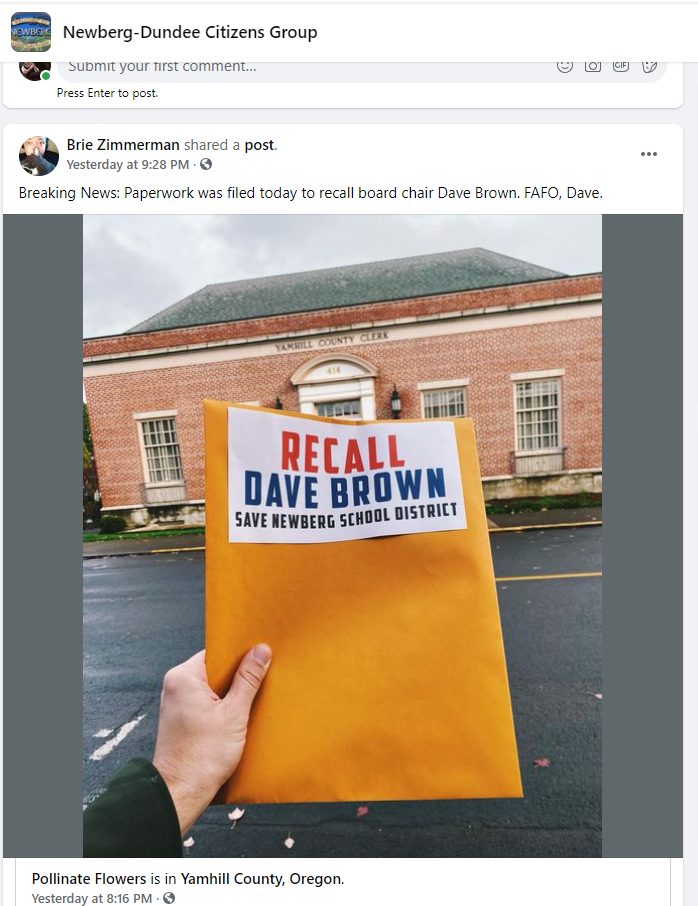
Task: Open the Yesterday at 8:16 PM timestamp
Action: click(92, 898)
